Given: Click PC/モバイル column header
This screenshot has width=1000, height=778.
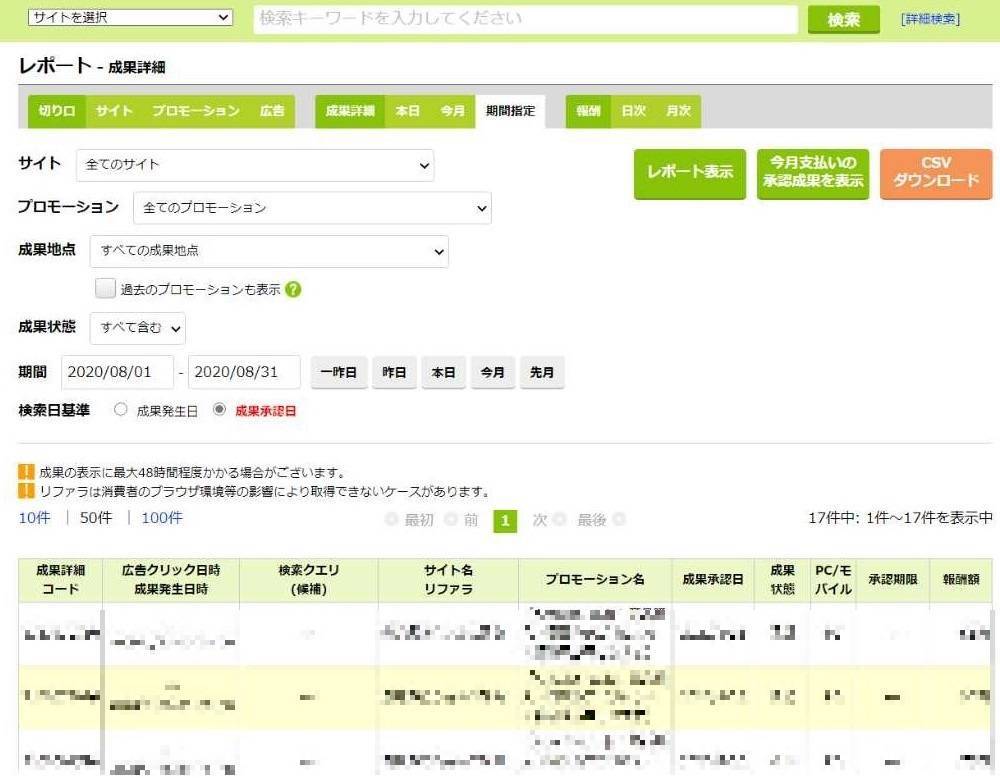Looking at the screenshot, I should click(833, 580).
